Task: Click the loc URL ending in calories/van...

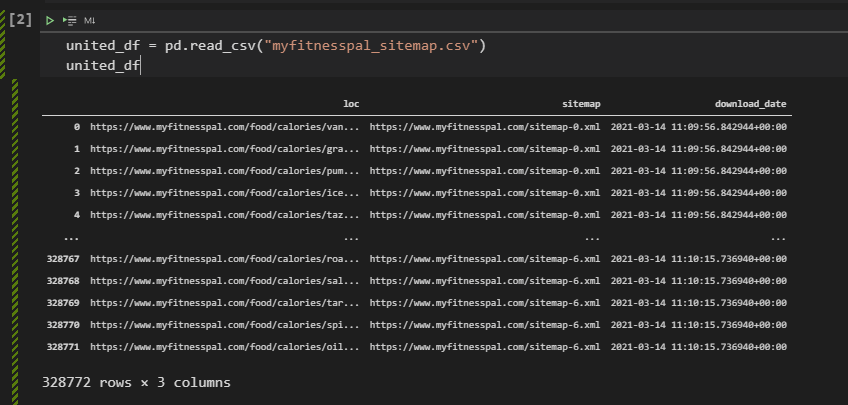Action: [x=224, y=127]
